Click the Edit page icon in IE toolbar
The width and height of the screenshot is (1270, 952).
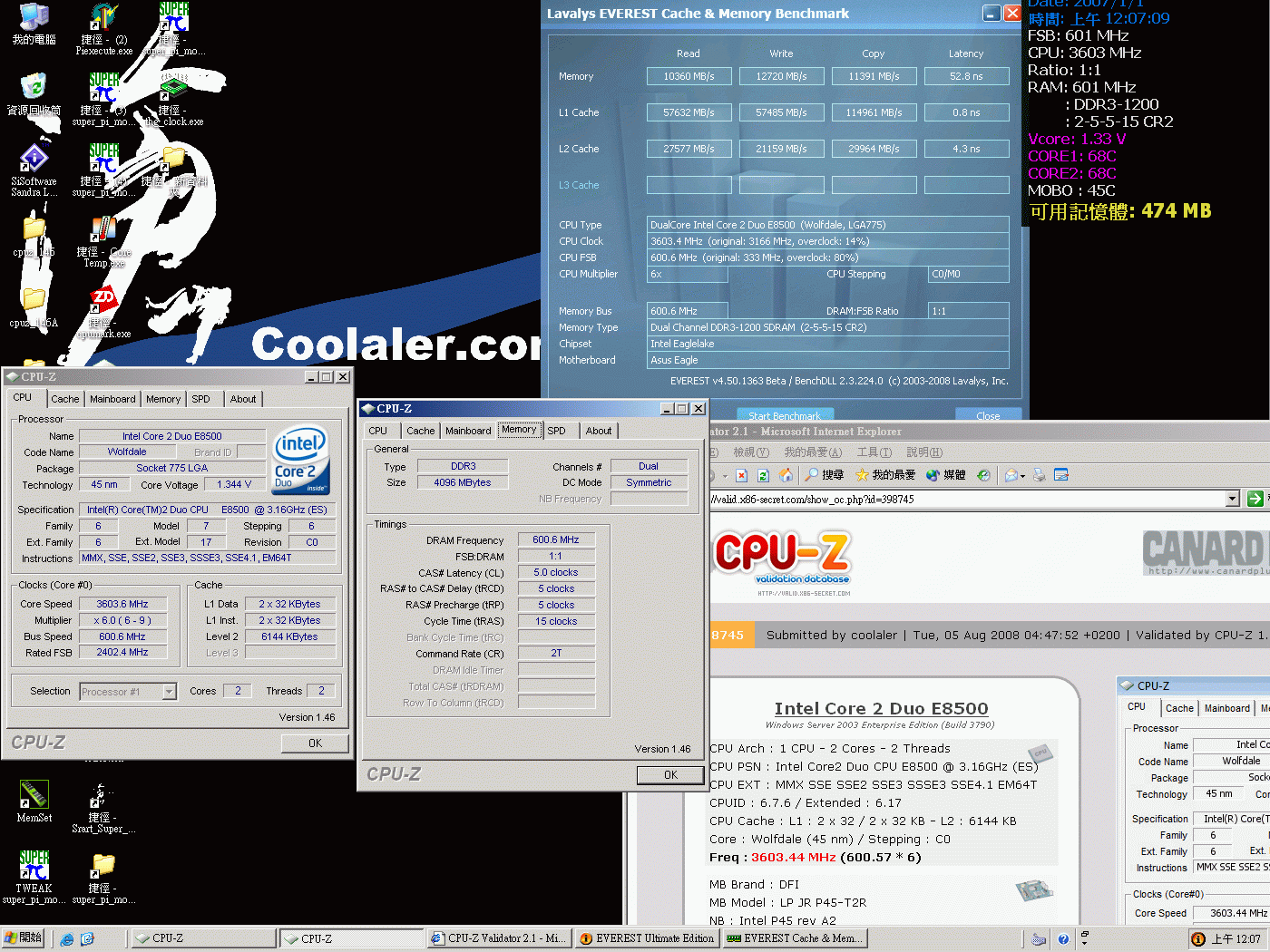[x=1061, y=475]
